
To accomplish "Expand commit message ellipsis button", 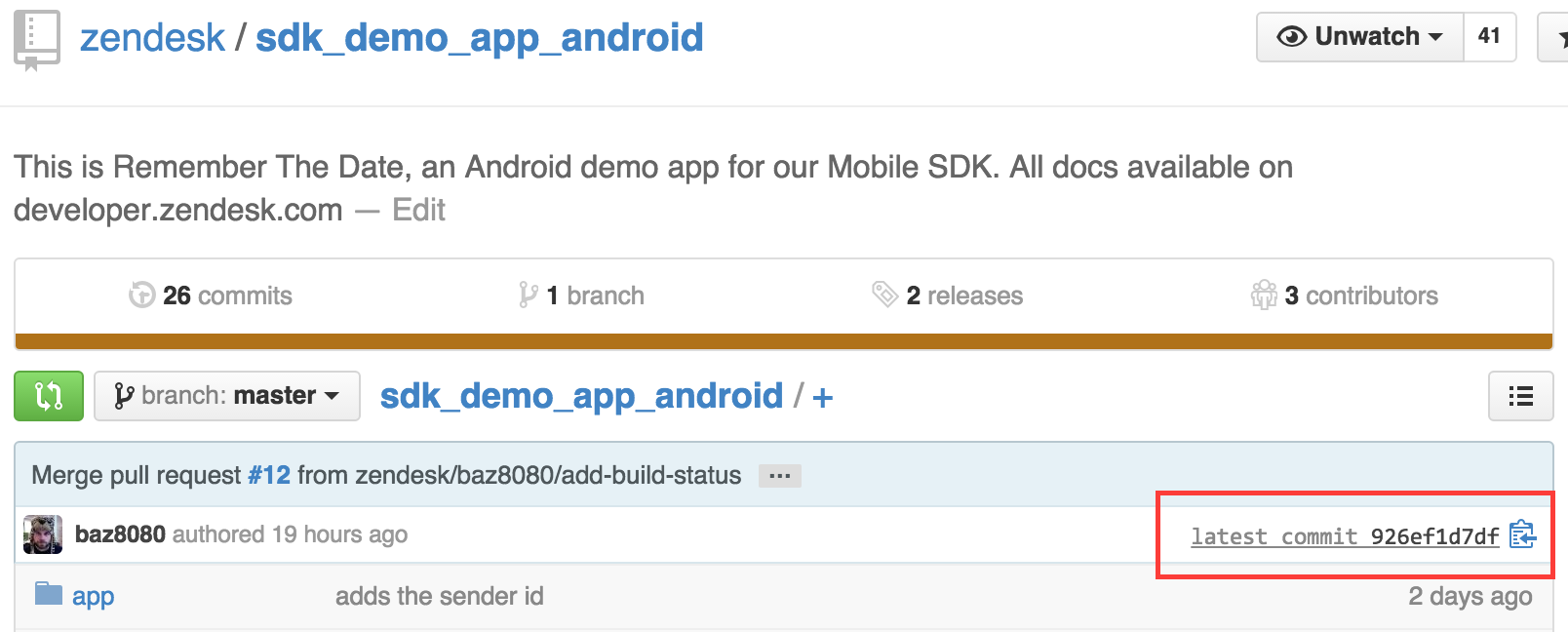I will [x=780, y=476].
